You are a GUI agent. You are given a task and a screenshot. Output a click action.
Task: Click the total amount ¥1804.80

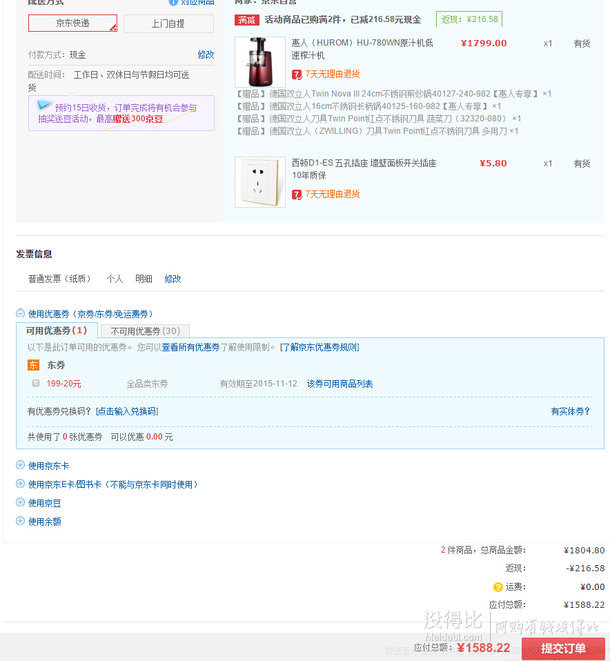584,551
